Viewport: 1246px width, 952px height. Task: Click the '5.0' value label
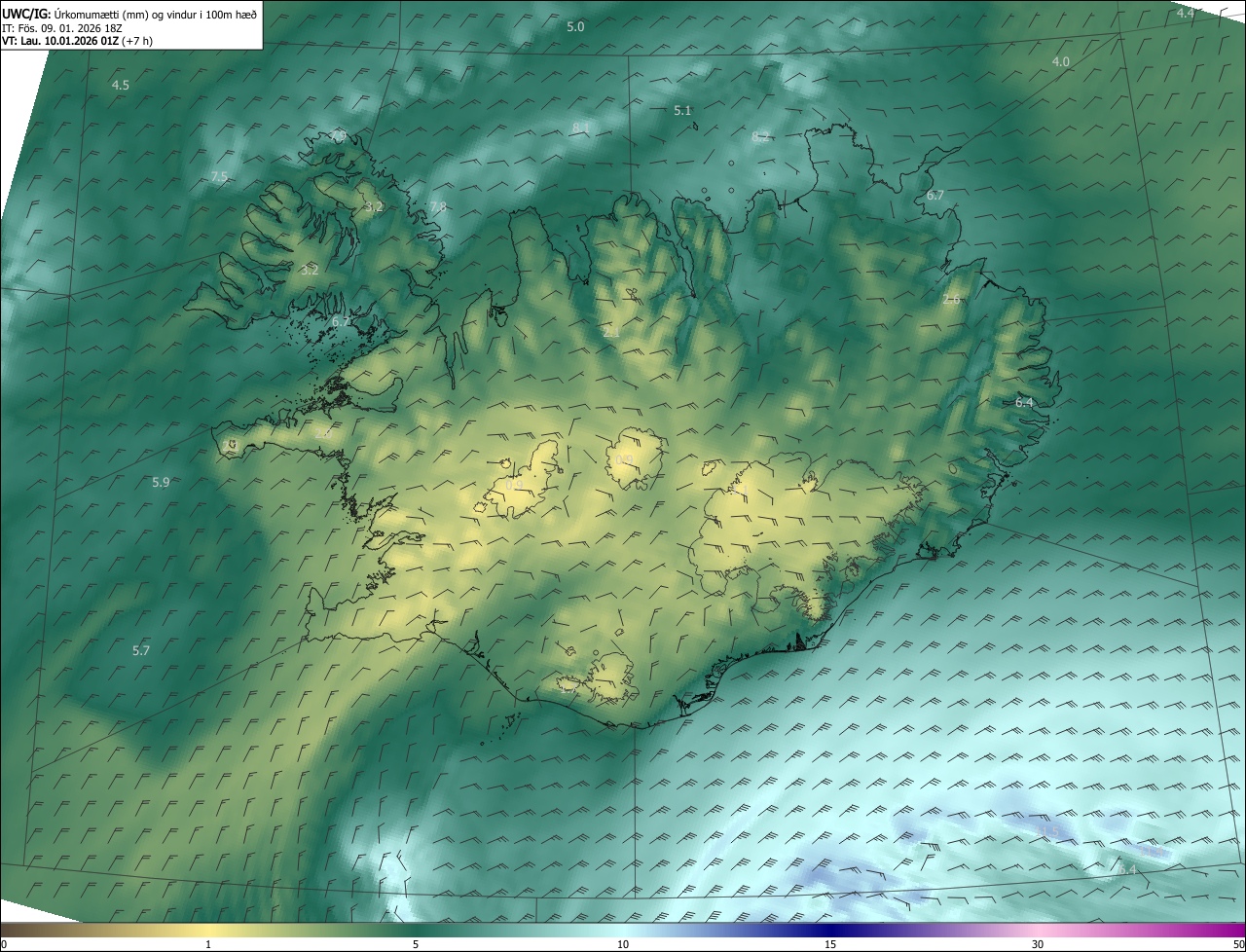(575, 27)
